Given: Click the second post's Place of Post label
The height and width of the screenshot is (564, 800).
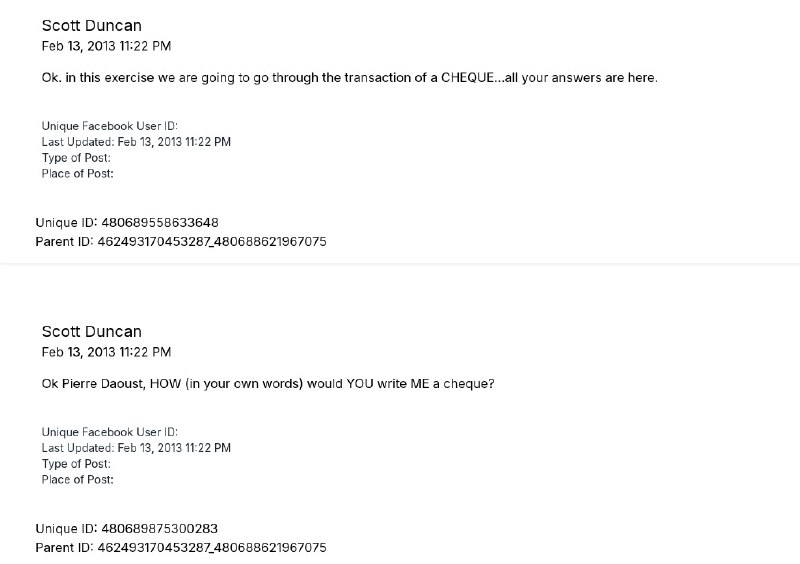Looking at the screenshot, I should tap(78, 480).
